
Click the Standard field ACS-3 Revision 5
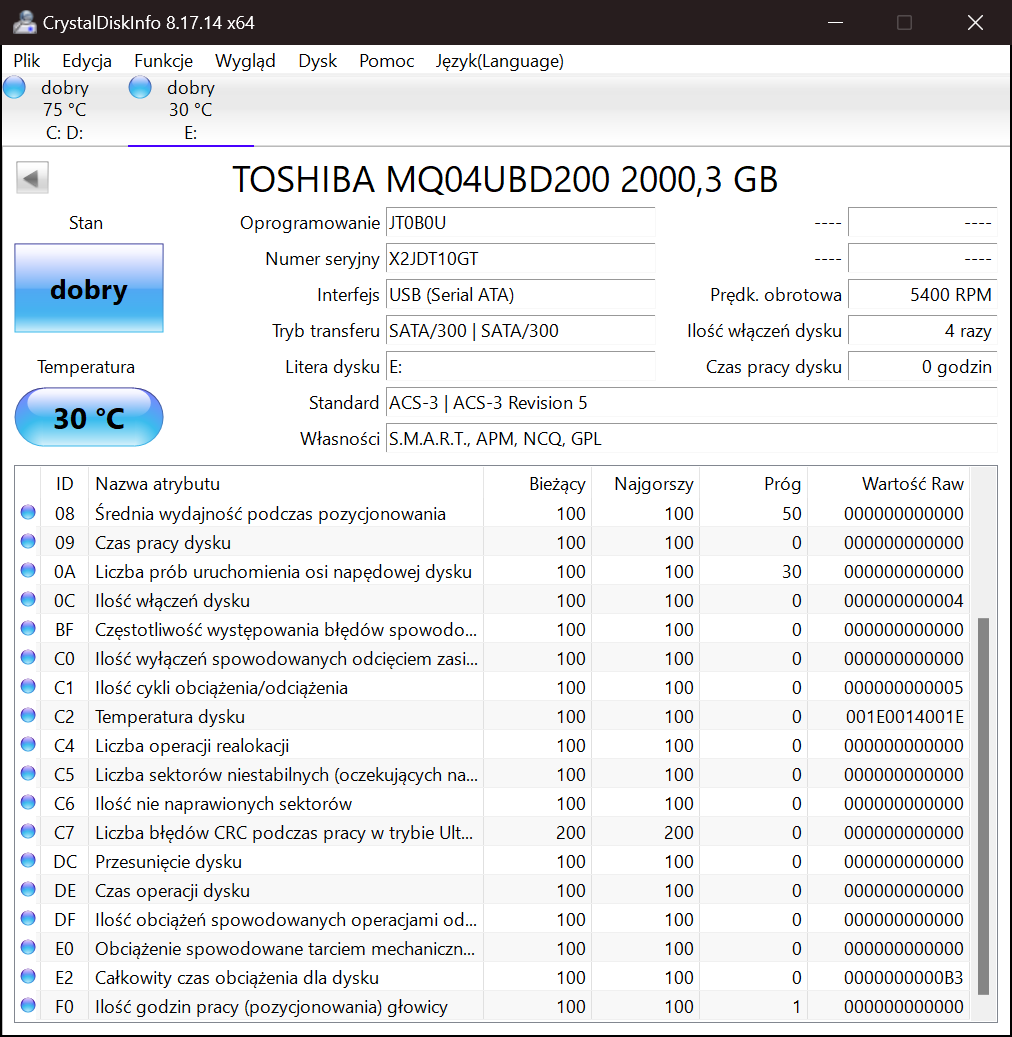pos(691,402)
